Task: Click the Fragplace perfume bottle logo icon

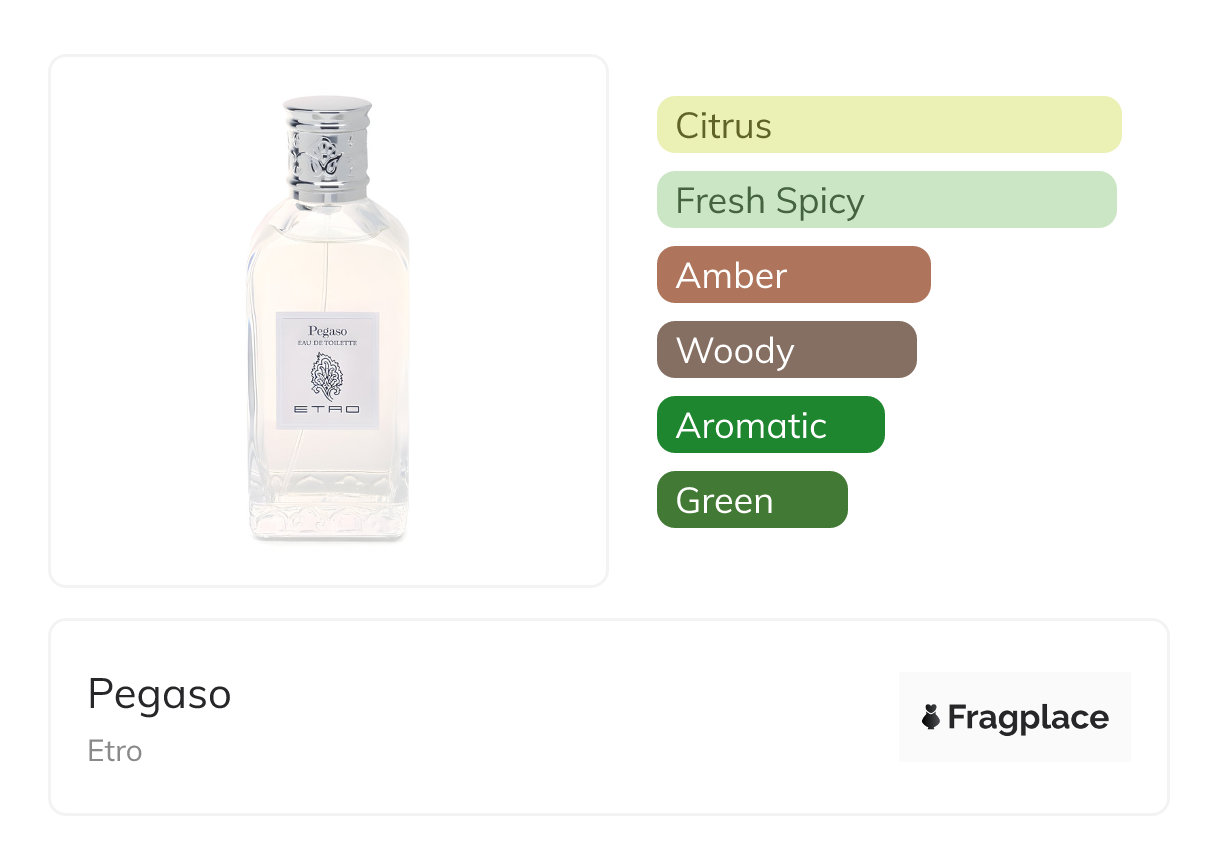Action: (x=931, y=717)
